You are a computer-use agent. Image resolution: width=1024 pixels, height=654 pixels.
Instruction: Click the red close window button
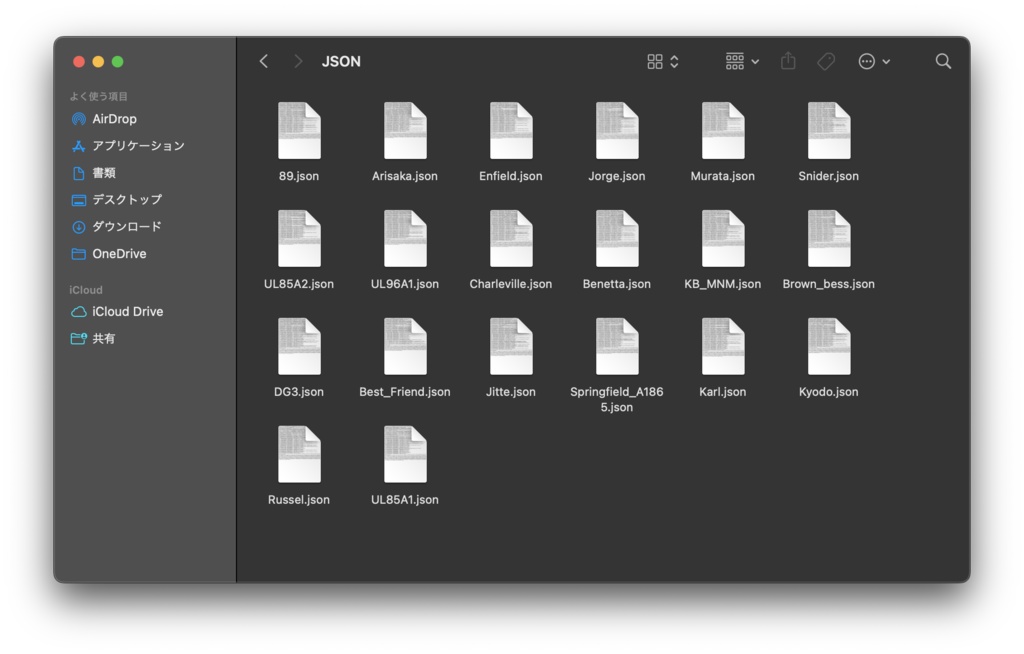pyautogui.click(x=79, y=61)
